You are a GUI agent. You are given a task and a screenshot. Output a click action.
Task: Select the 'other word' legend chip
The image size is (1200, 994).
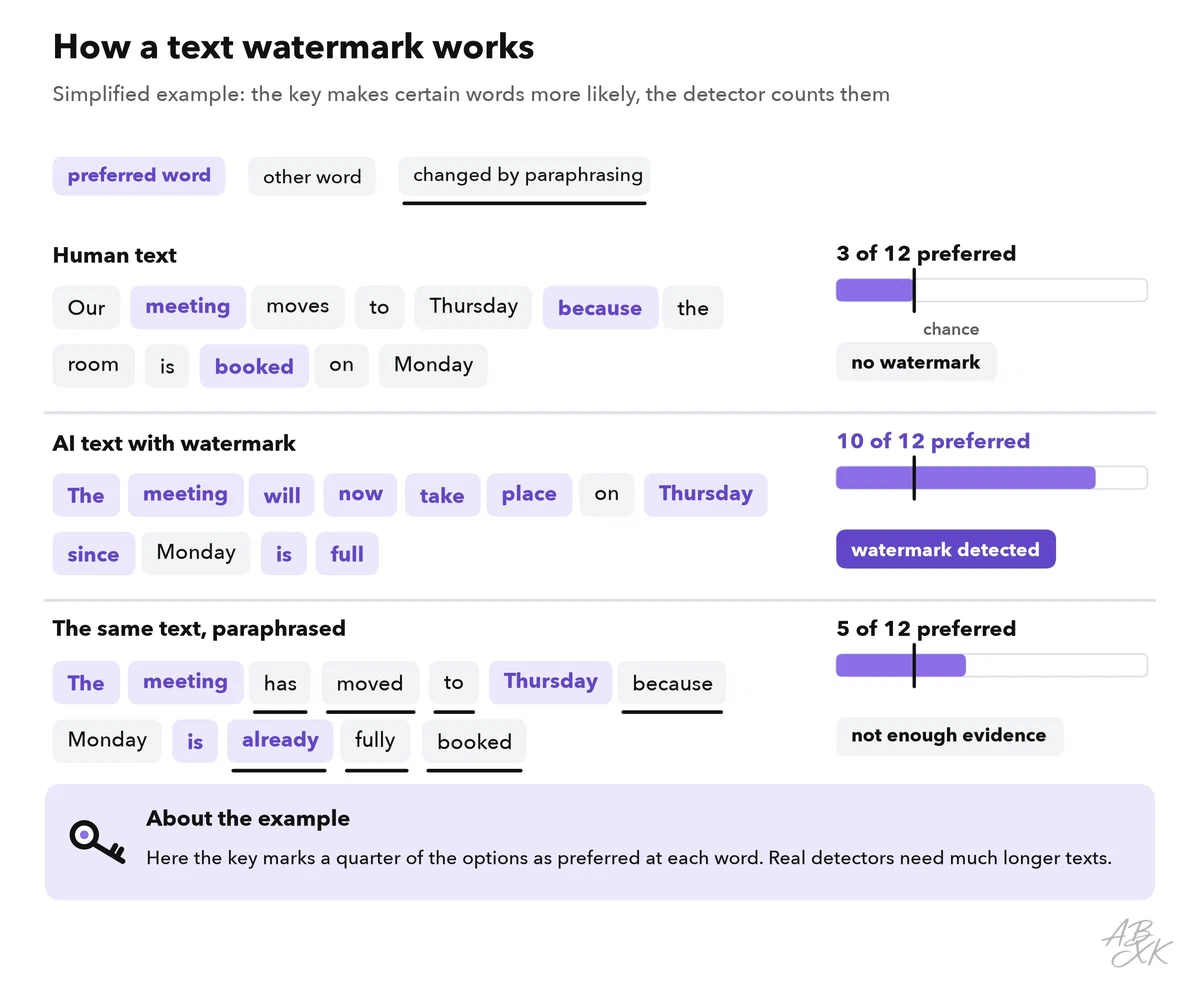[312, 177]
